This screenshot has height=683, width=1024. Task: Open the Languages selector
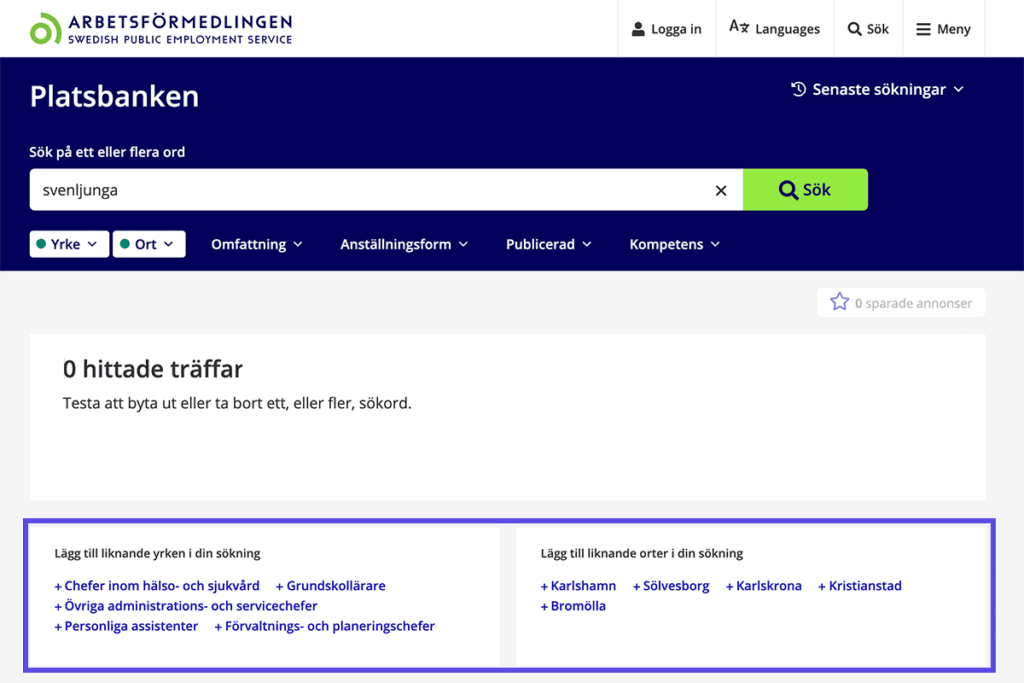coord(774,29)
